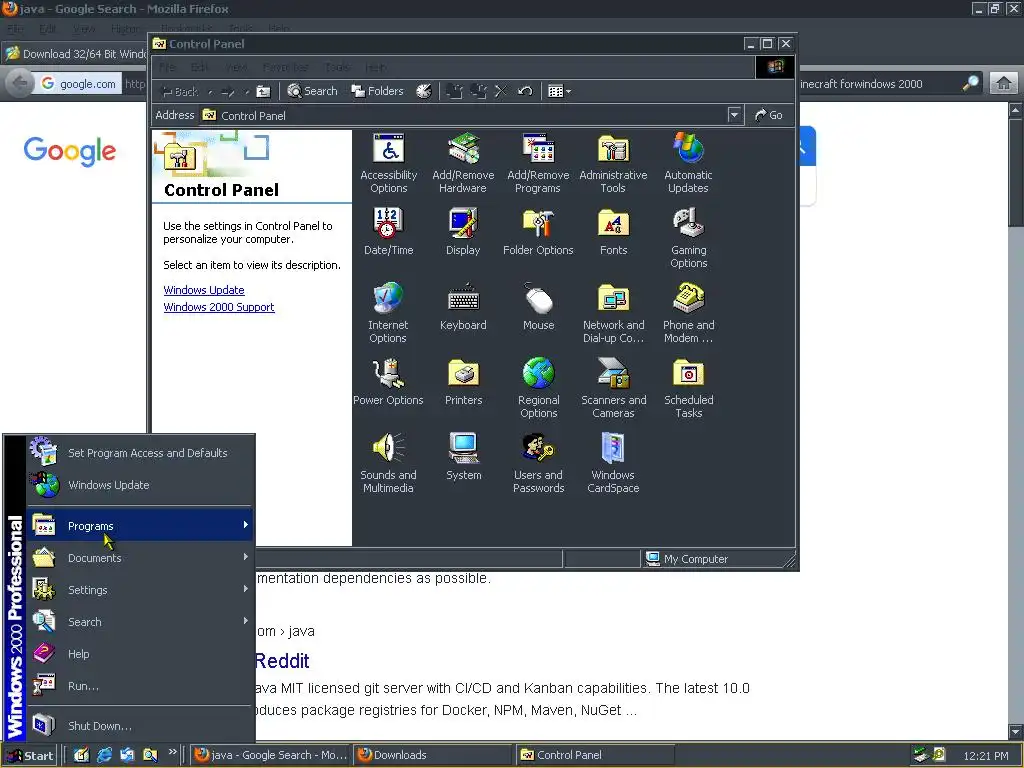Expand the Search submenu in Start menu
1024x768 pixels.
(x=140, y=622)
